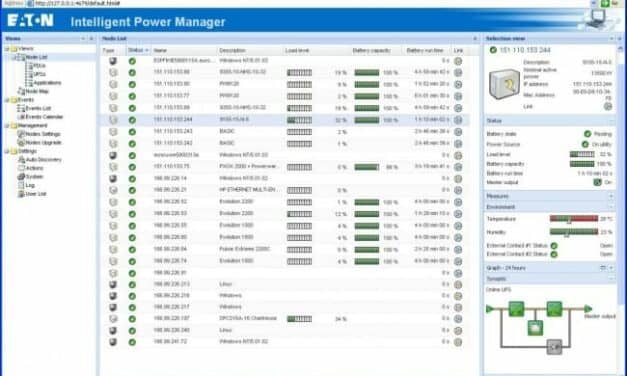Sort by the Name column header
The width and height of the screenshot is (627, 376).
click(x=160, y=50)
